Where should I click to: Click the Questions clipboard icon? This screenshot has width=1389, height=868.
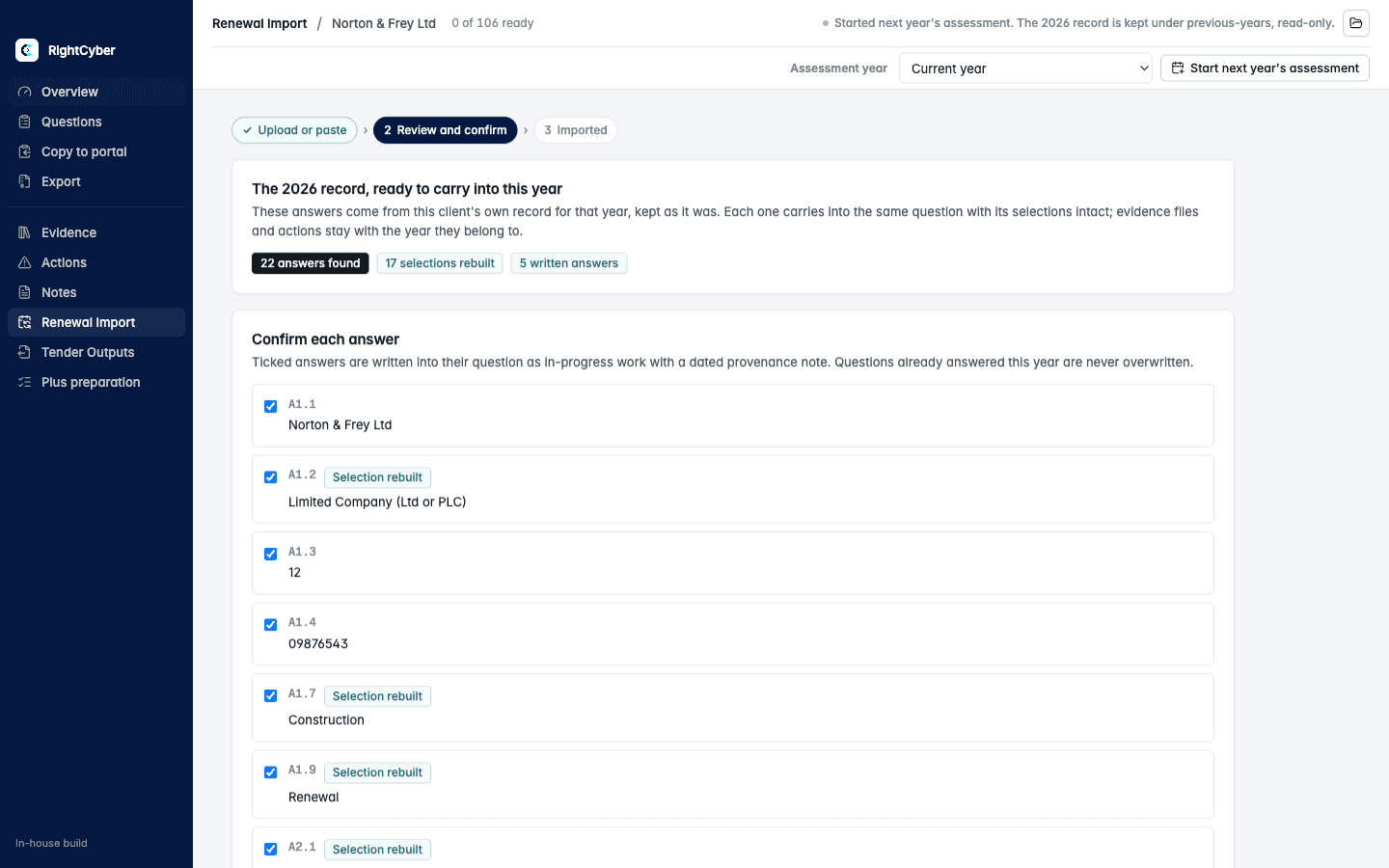click(x=25, y=122)
